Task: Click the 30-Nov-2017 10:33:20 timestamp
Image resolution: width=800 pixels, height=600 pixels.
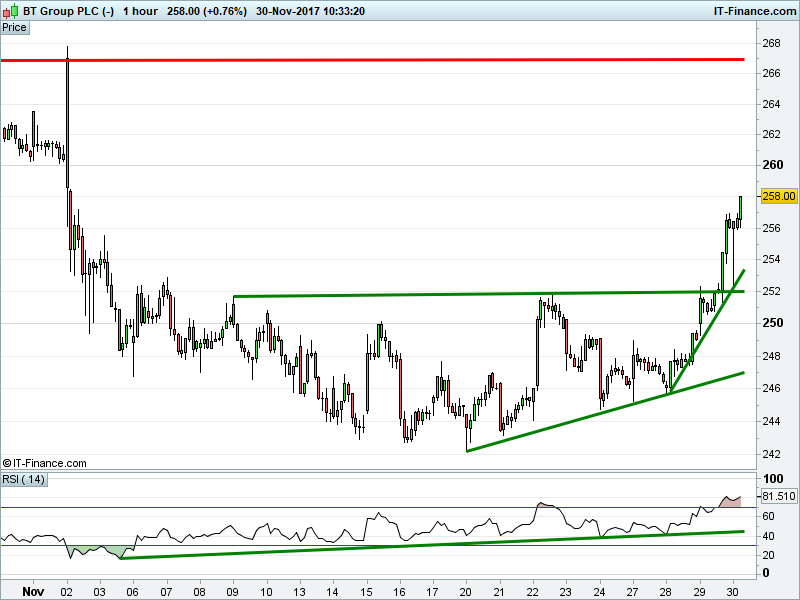Action: 310,11
